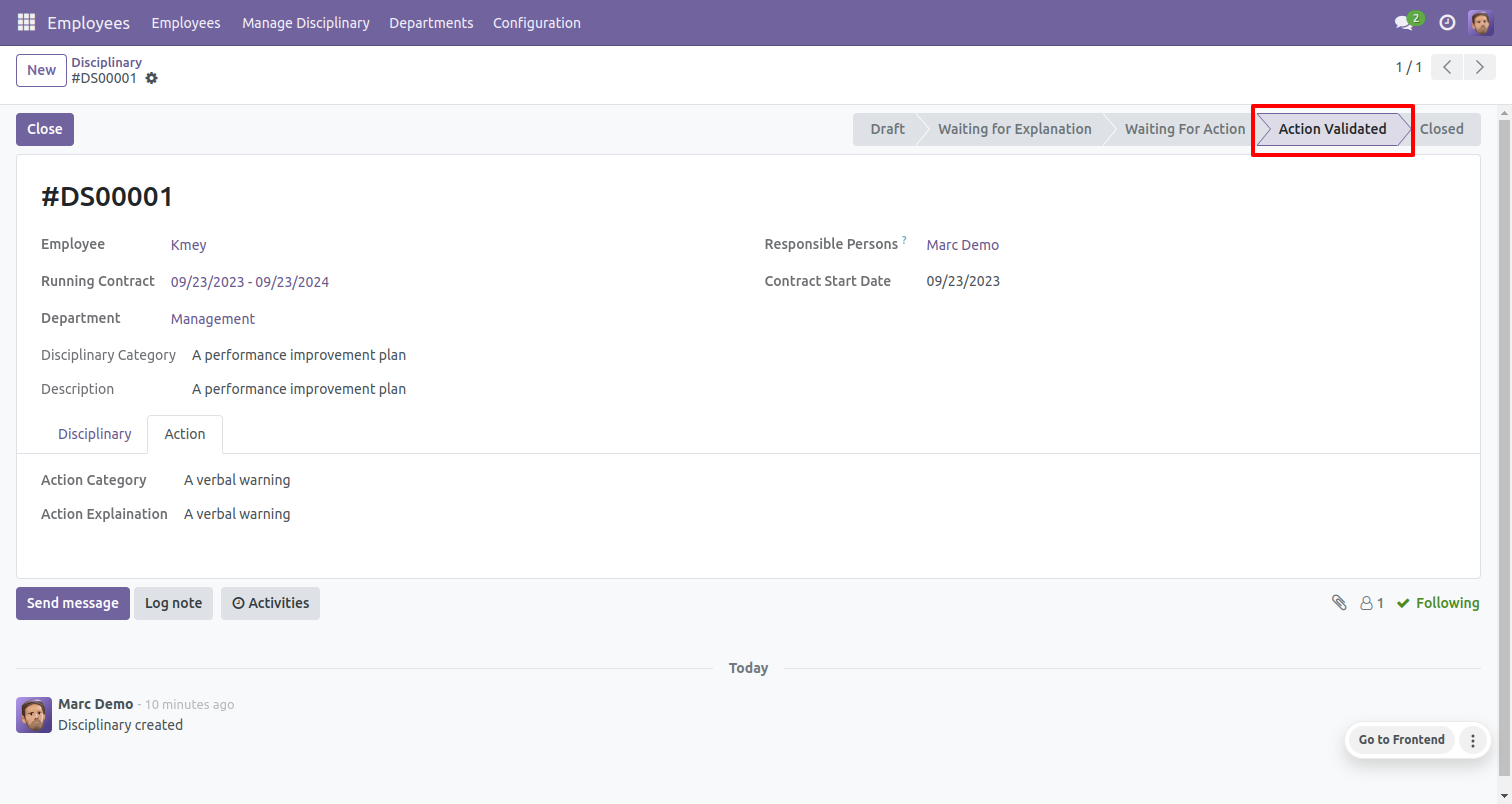This screenshot has height=804, width=1512.
Task: Click the Marc Demo author name in chatter
Action: [x=95, y=704]
